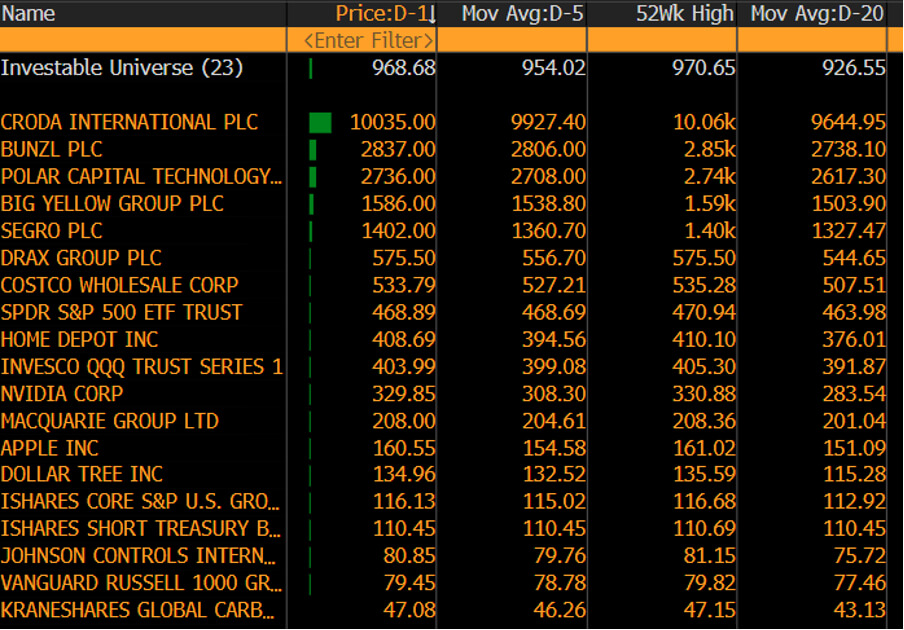This screenshot has height=630, width=904.
Task: Click Apple's price value 160.55
Action: [404, 448]
